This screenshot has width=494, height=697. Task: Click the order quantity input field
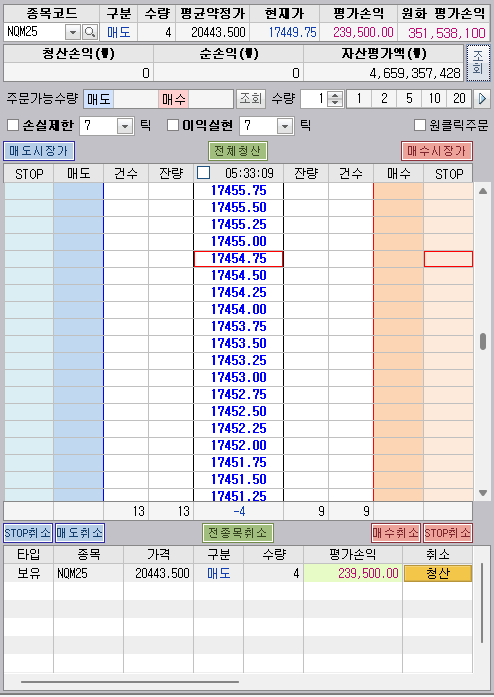315,98
